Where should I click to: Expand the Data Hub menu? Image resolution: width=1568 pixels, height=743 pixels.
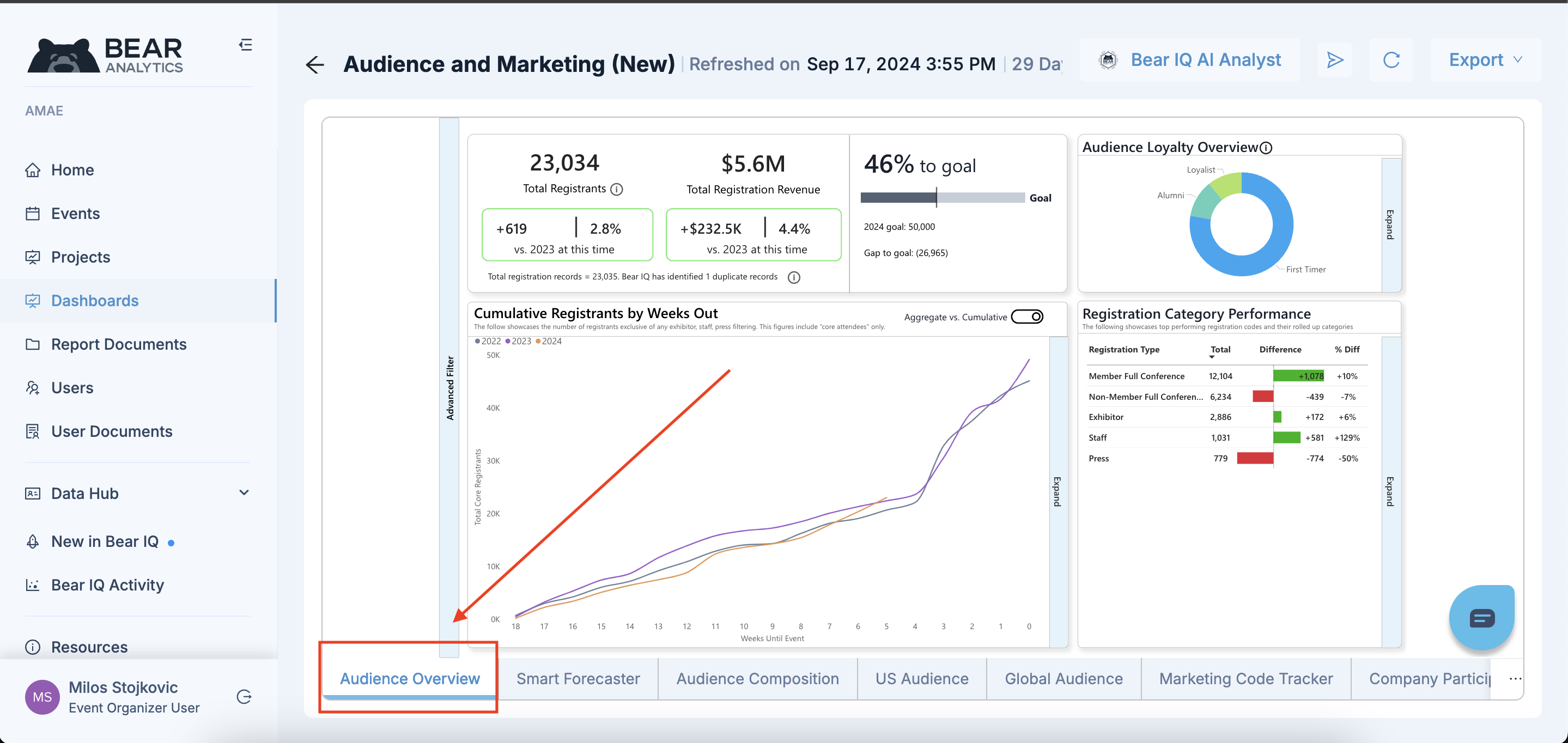tap(244, 493)
